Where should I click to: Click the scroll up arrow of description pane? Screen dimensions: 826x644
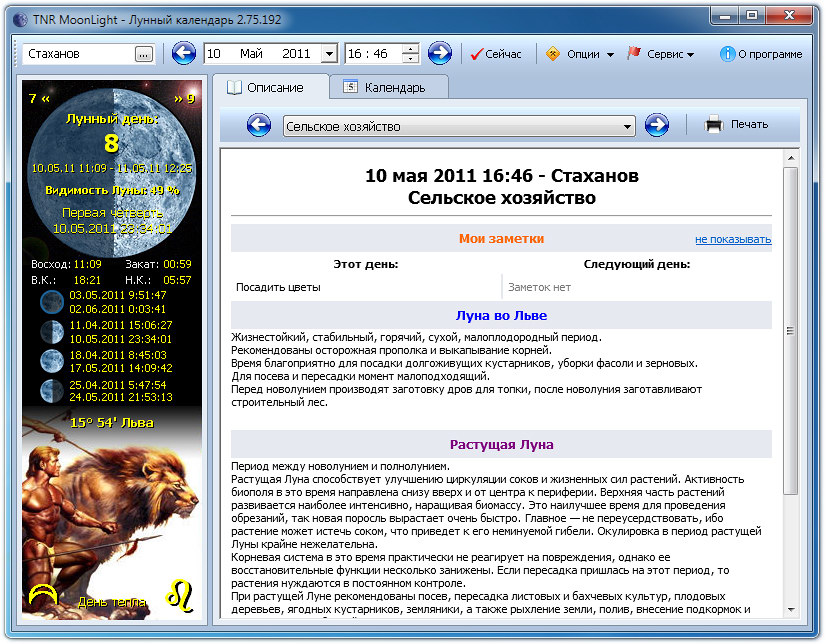pyautogui.click(x=790, y=158)
